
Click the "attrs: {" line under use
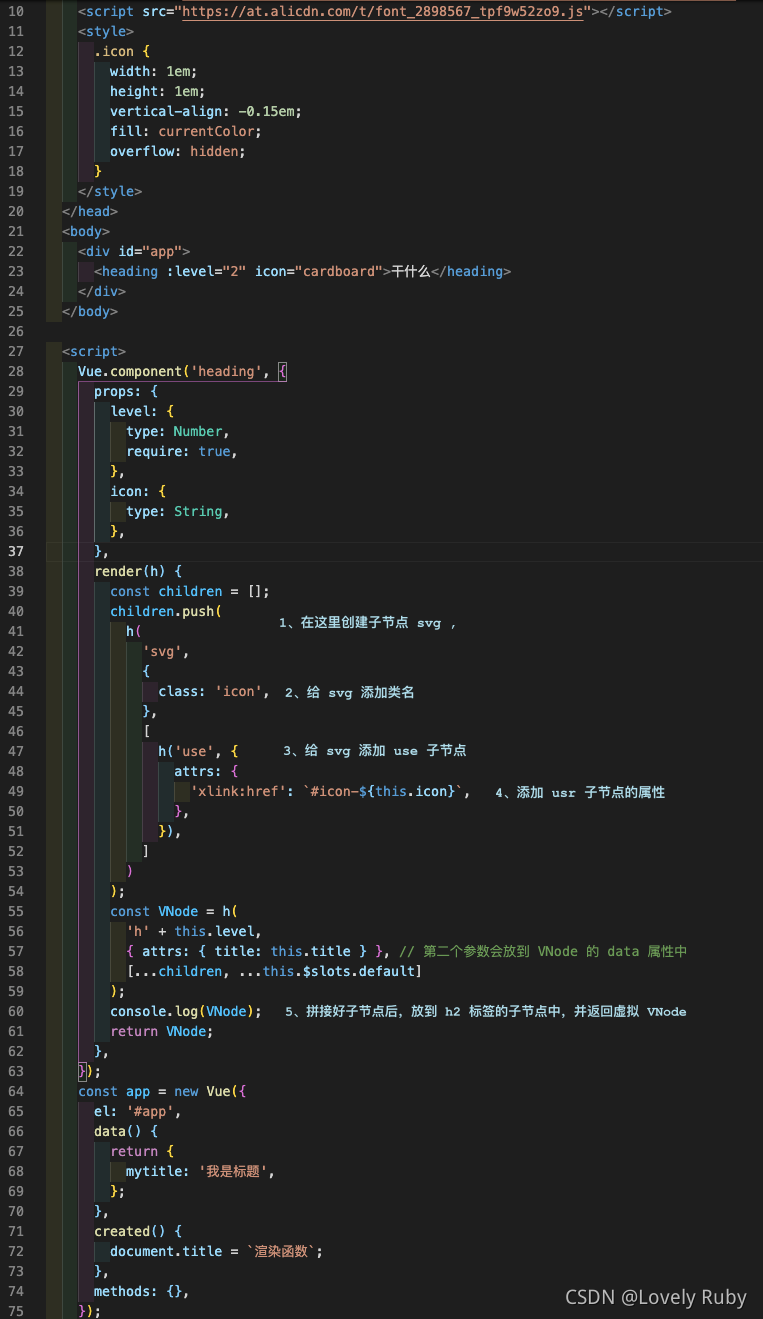pos(206,771)
